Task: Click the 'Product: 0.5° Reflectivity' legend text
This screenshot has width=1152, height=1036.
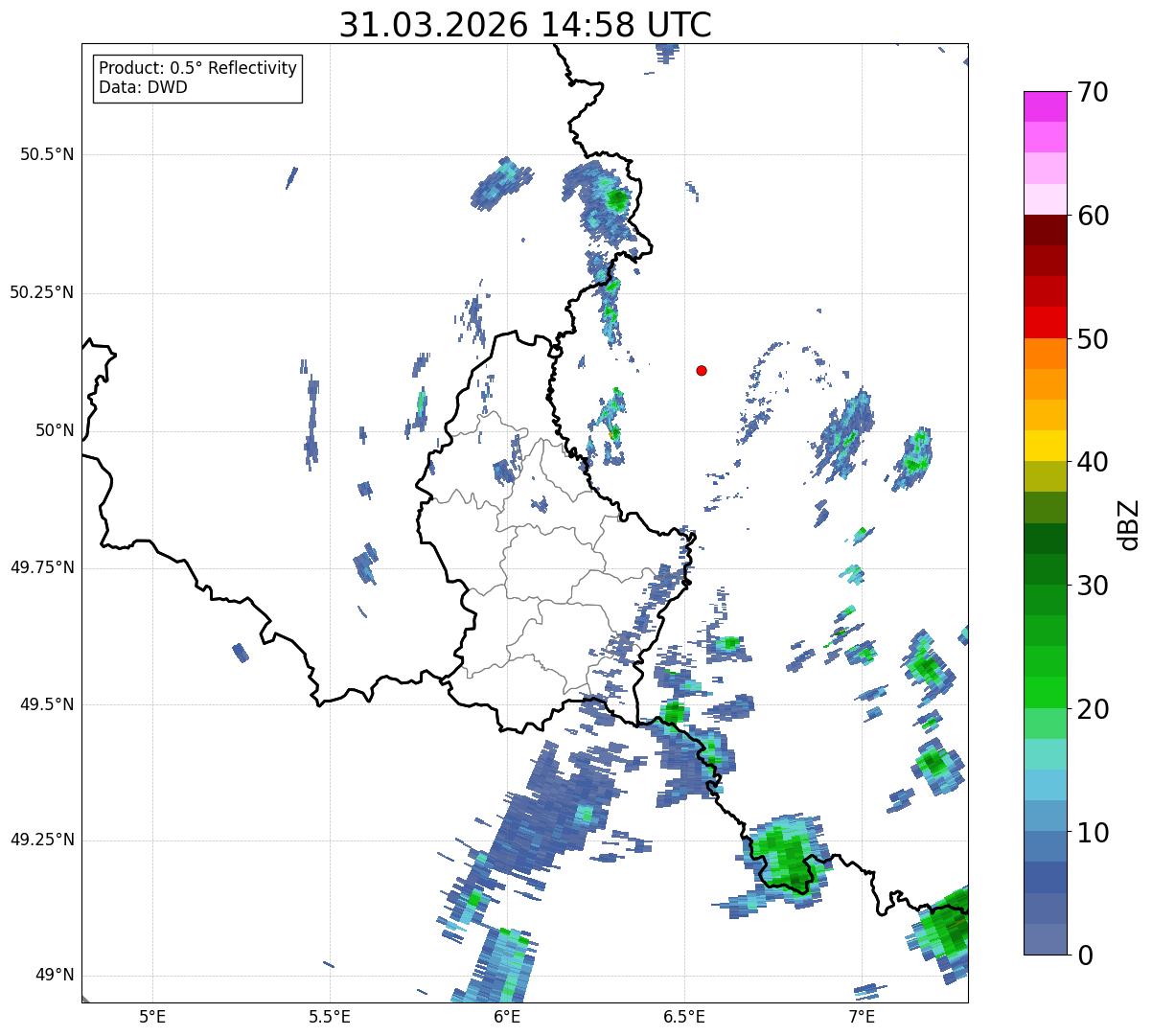Action: coord(197,68)
